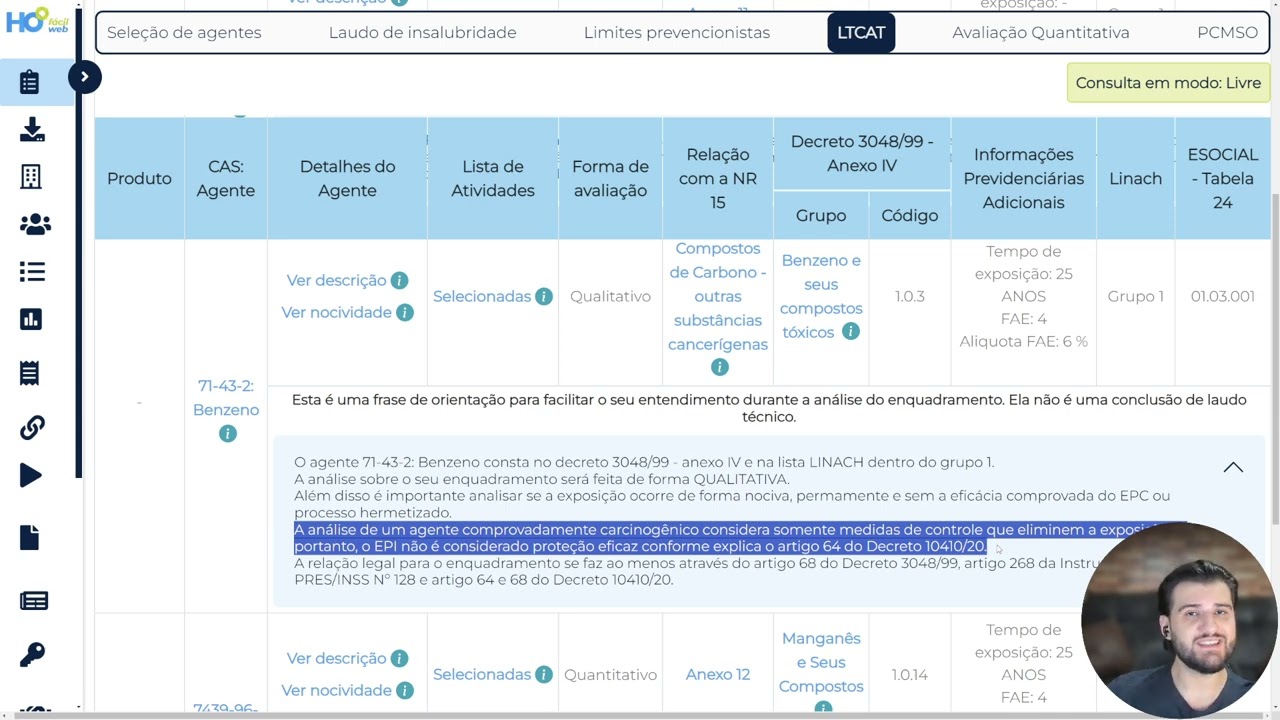Viewport: 1280px width, 720px height.
Task: Click the play video sidebar icon
Action: pos(31,476)
